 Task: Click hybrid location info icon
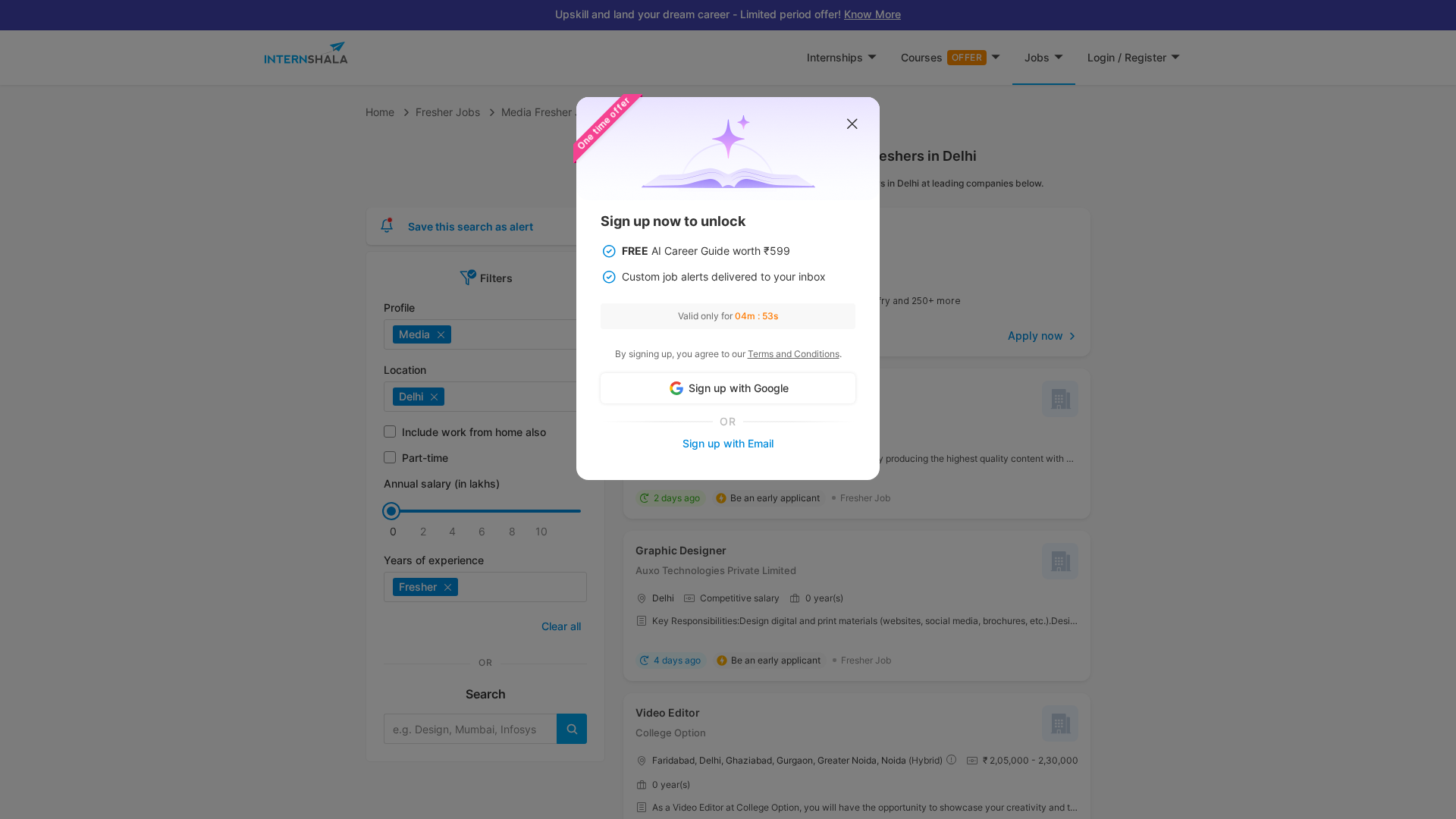pos(951,760)
